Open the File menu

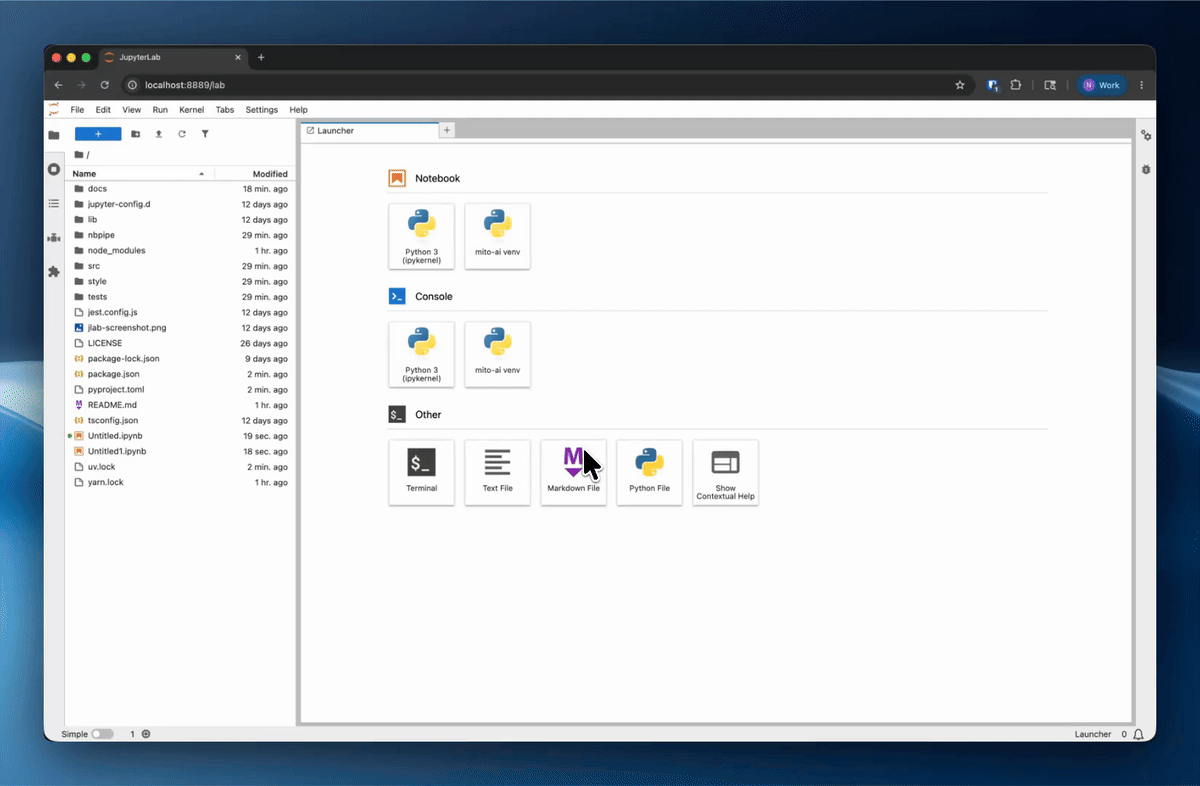tap(77, 110)
